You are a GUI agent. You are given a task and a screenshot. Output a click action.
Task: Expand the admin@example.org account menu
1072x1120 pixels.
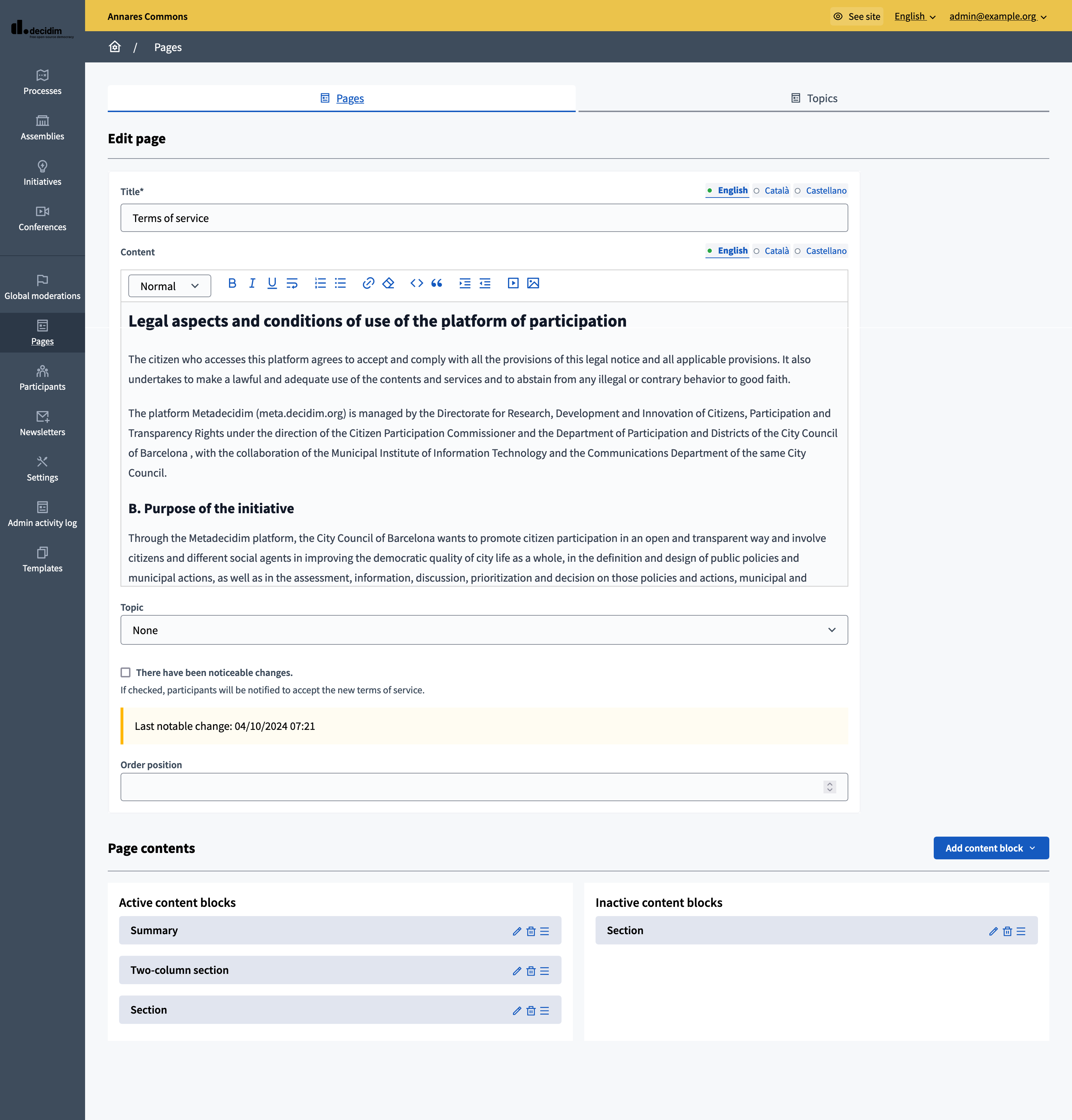tap(997, 16)
